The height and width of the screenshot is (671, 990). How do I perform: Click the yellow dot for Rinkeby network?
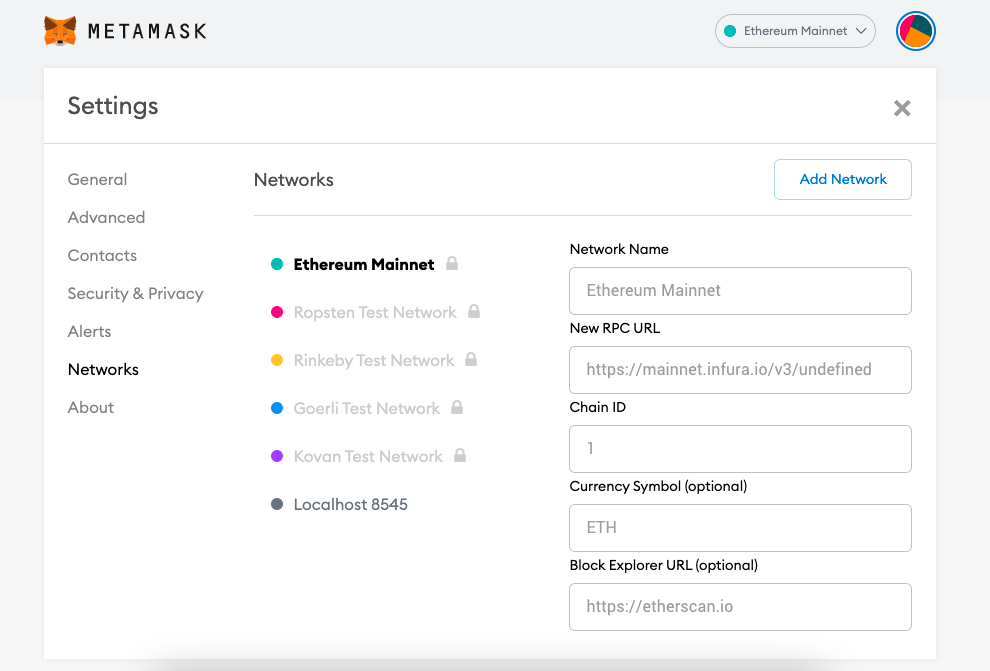click(x=277, y=360)
